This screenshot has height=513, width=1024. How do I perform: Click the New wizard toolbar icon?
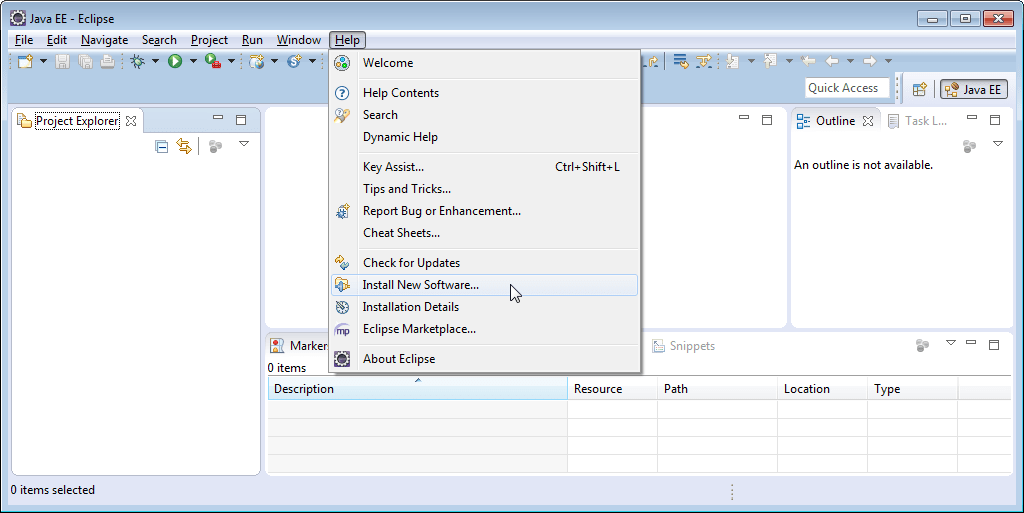point(25,61)
